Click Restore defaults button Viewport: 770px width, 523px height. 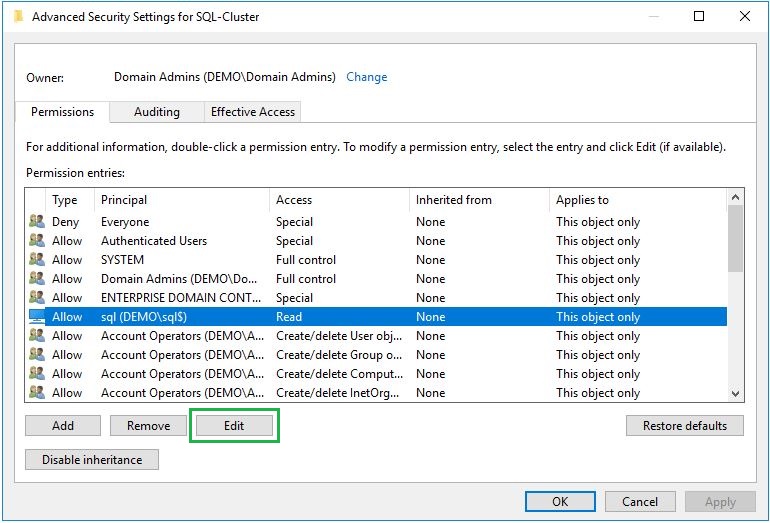(685, 426)
